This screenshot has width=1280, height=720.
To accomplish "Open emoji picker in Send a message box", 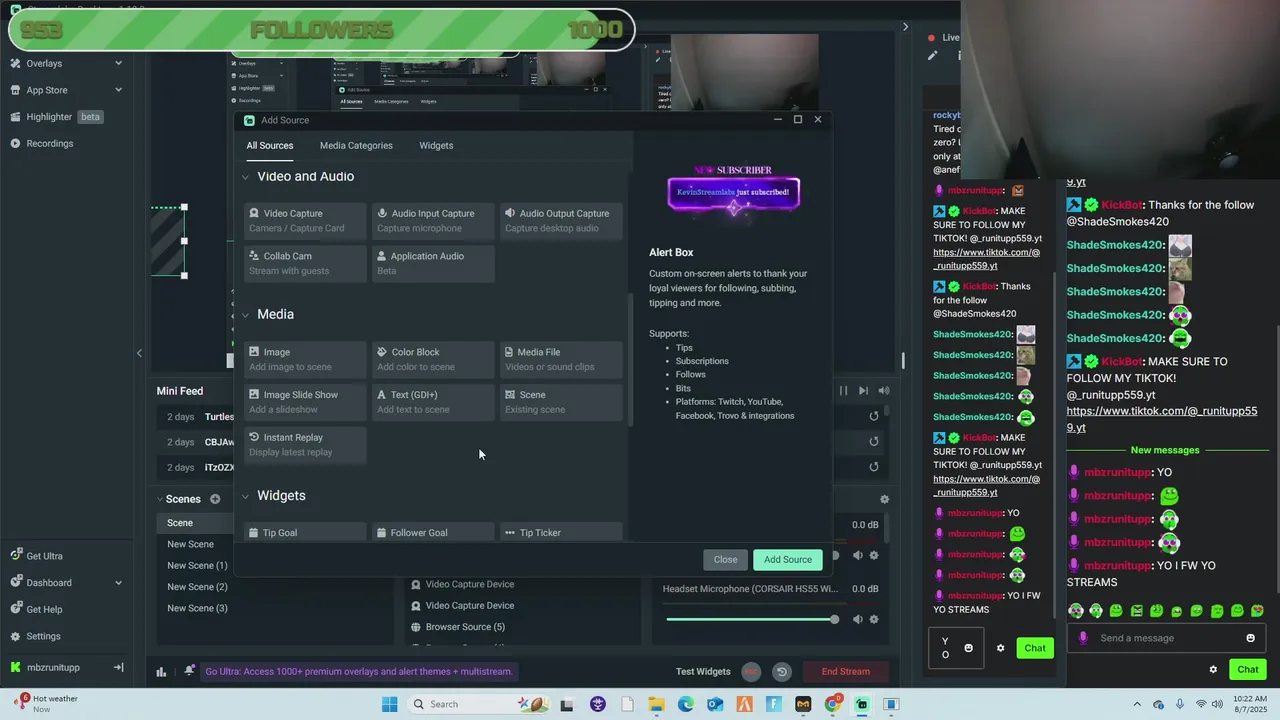I will pyautogui.click(x=1250, y=638).
